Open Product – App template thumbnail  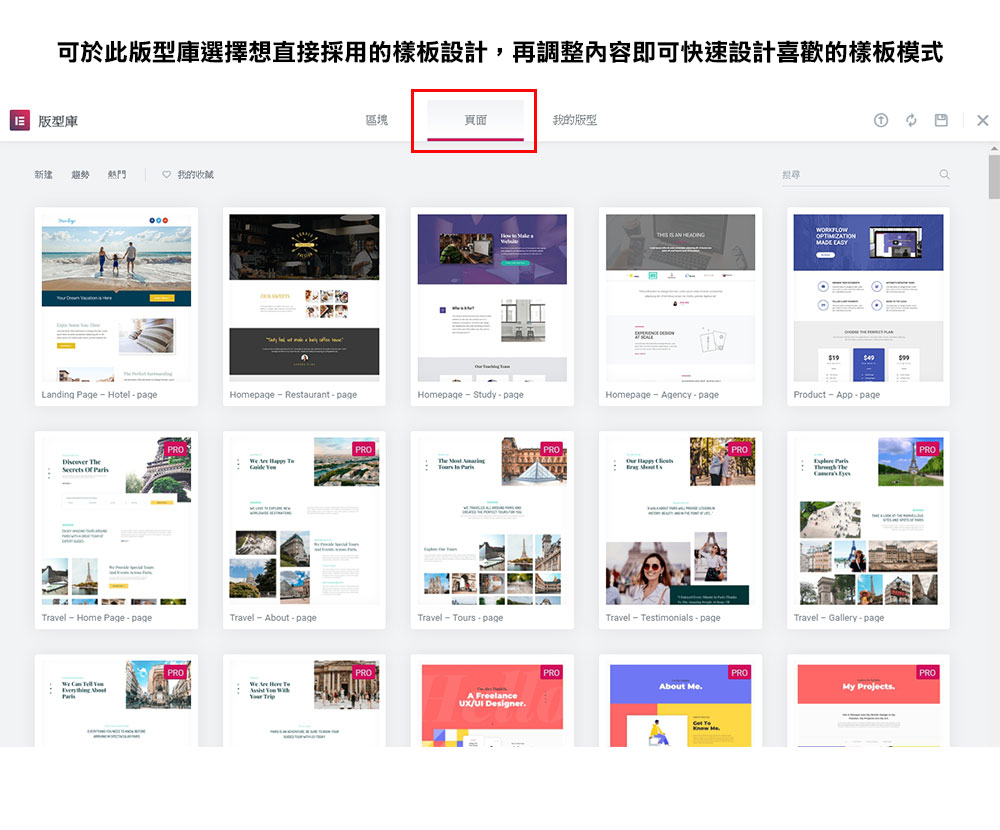point(868,298)
